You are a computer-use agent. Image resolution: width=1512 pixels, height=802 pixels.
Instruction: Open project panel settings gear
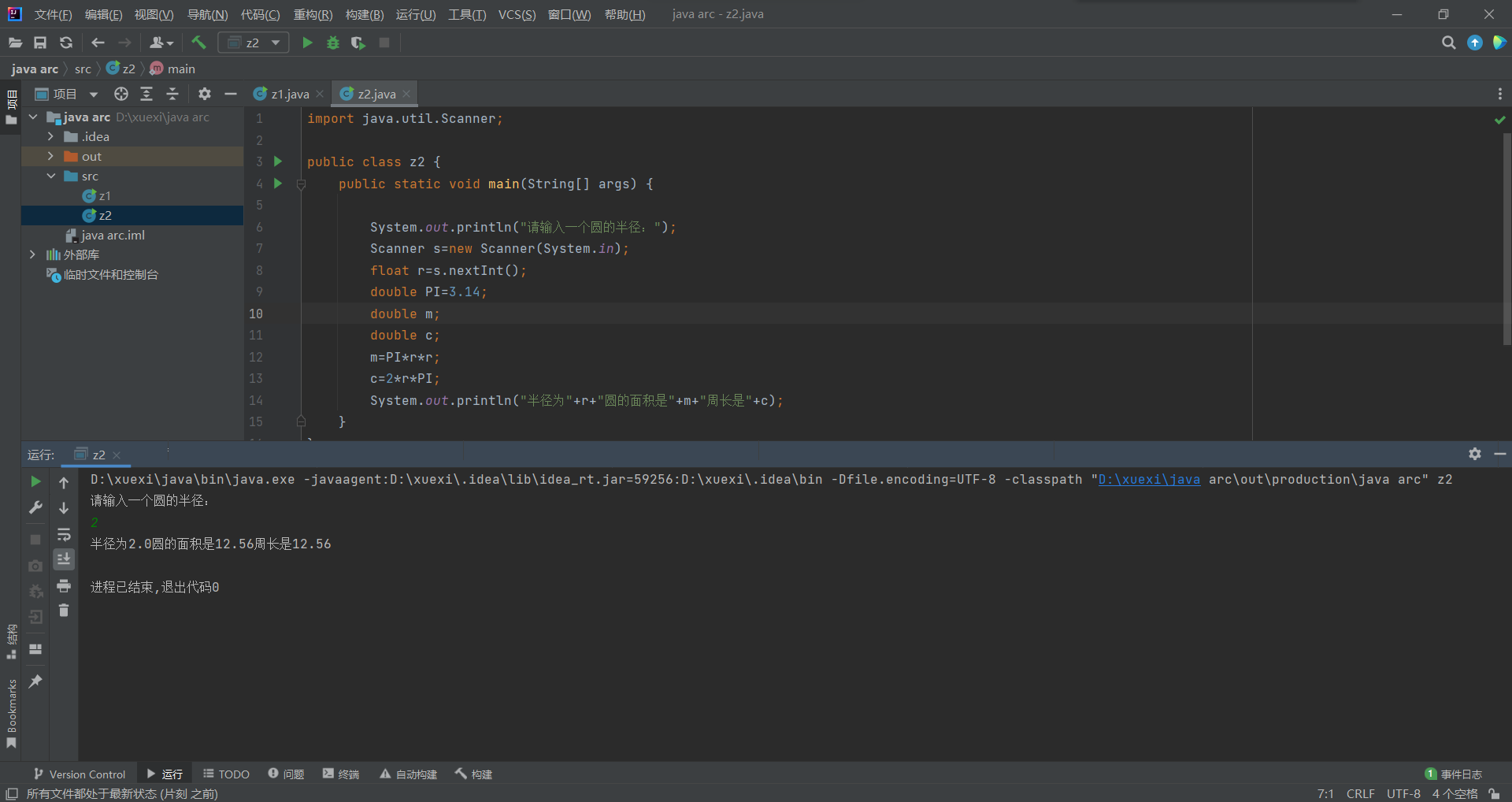[205, 94]
